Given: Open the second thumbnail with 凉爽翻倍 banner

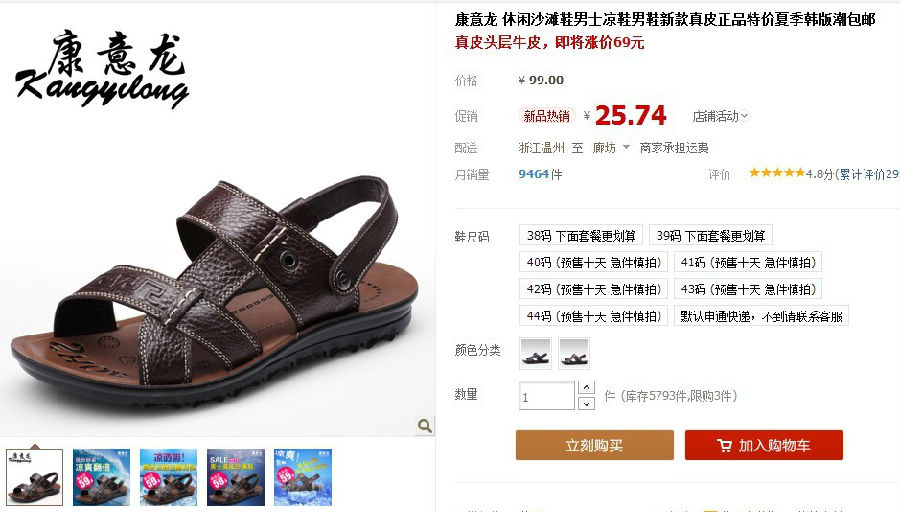Looking at the screenshot, I should pos(102,478).
